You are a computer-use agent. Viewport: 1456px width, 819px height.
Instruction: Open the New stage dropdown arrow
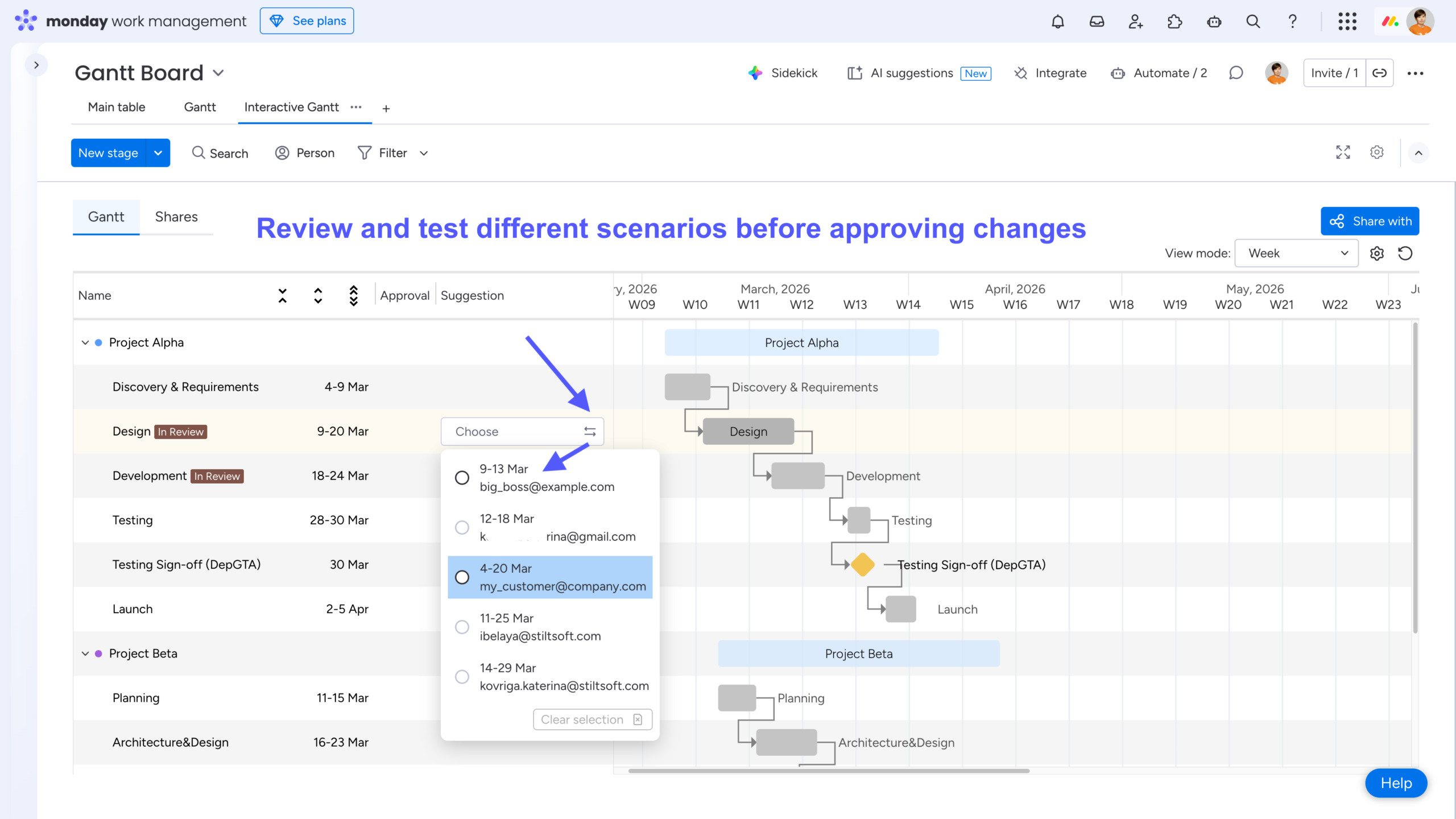click(x=158, y=152)
